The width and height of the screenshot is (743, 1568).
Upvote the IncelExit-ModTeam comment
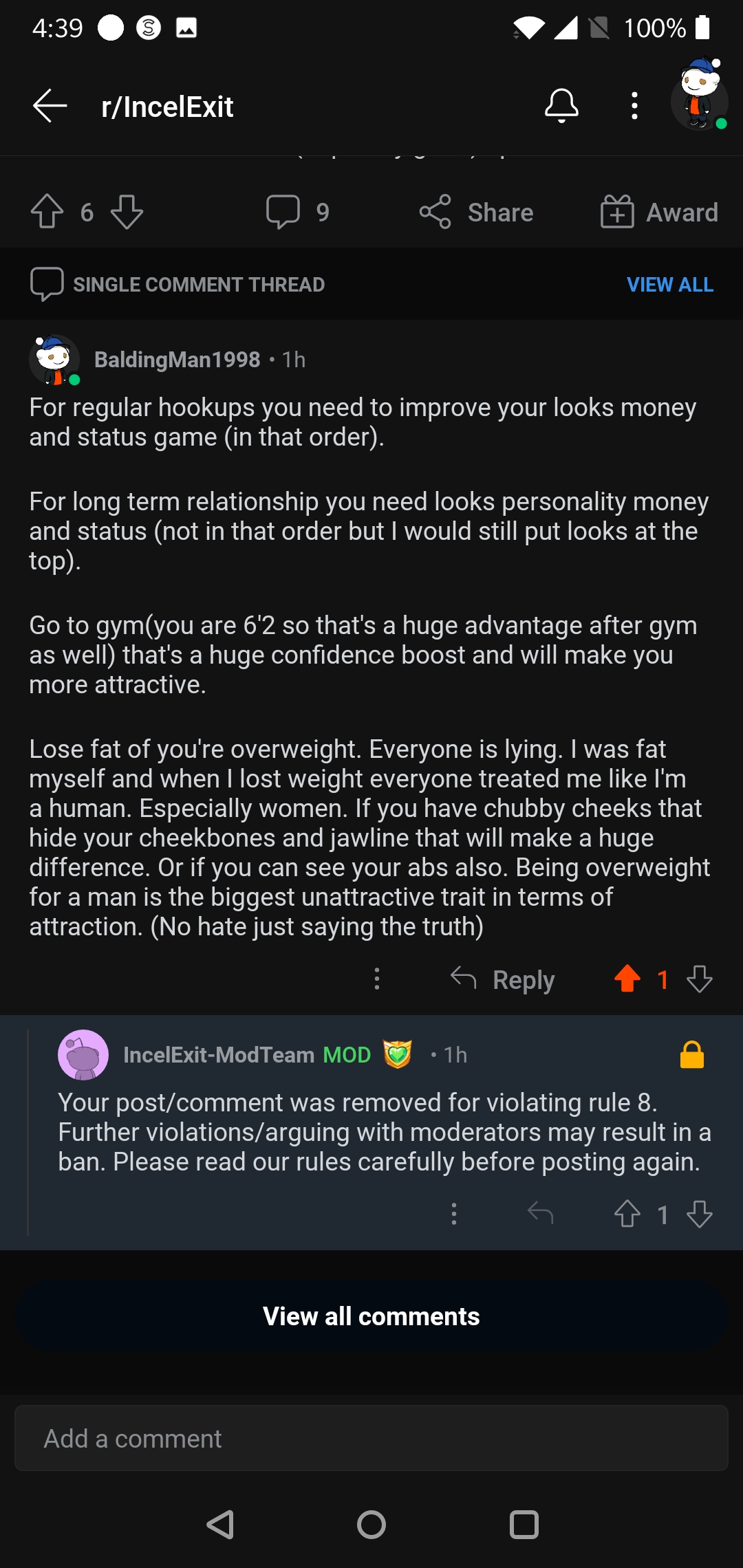click(x=627, y=1214)
